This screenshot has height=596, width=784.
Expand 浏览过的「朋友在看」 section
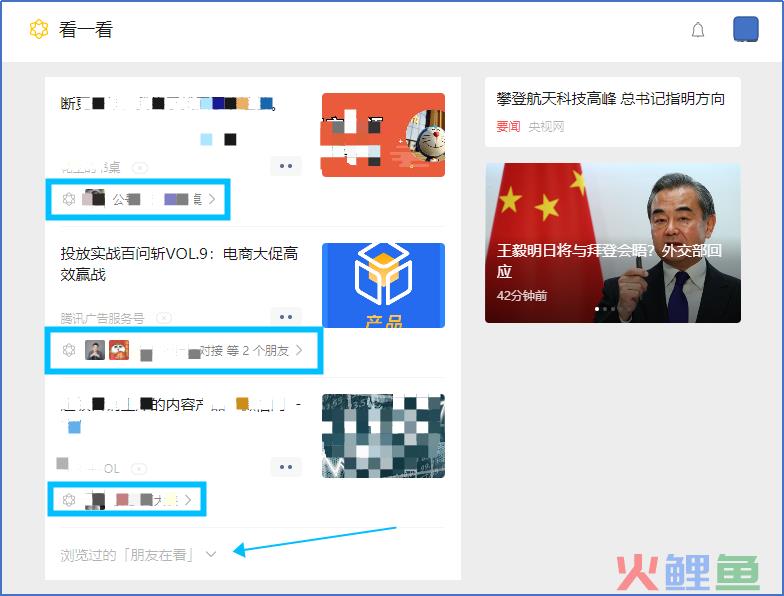[x=138, y=554]
